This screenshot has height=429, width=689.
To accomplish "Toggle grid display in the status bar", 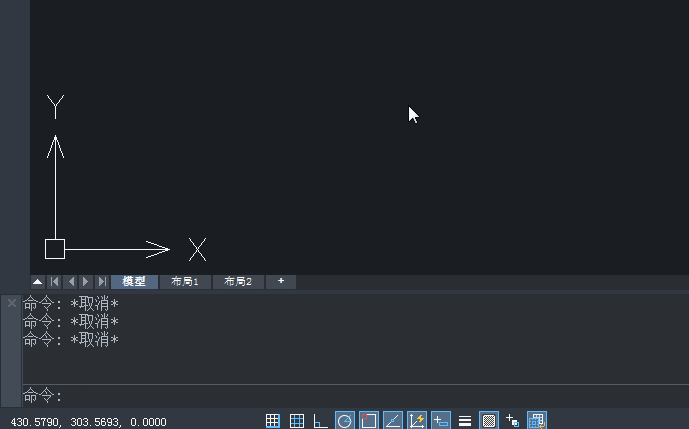I will (x=297, y=421).
